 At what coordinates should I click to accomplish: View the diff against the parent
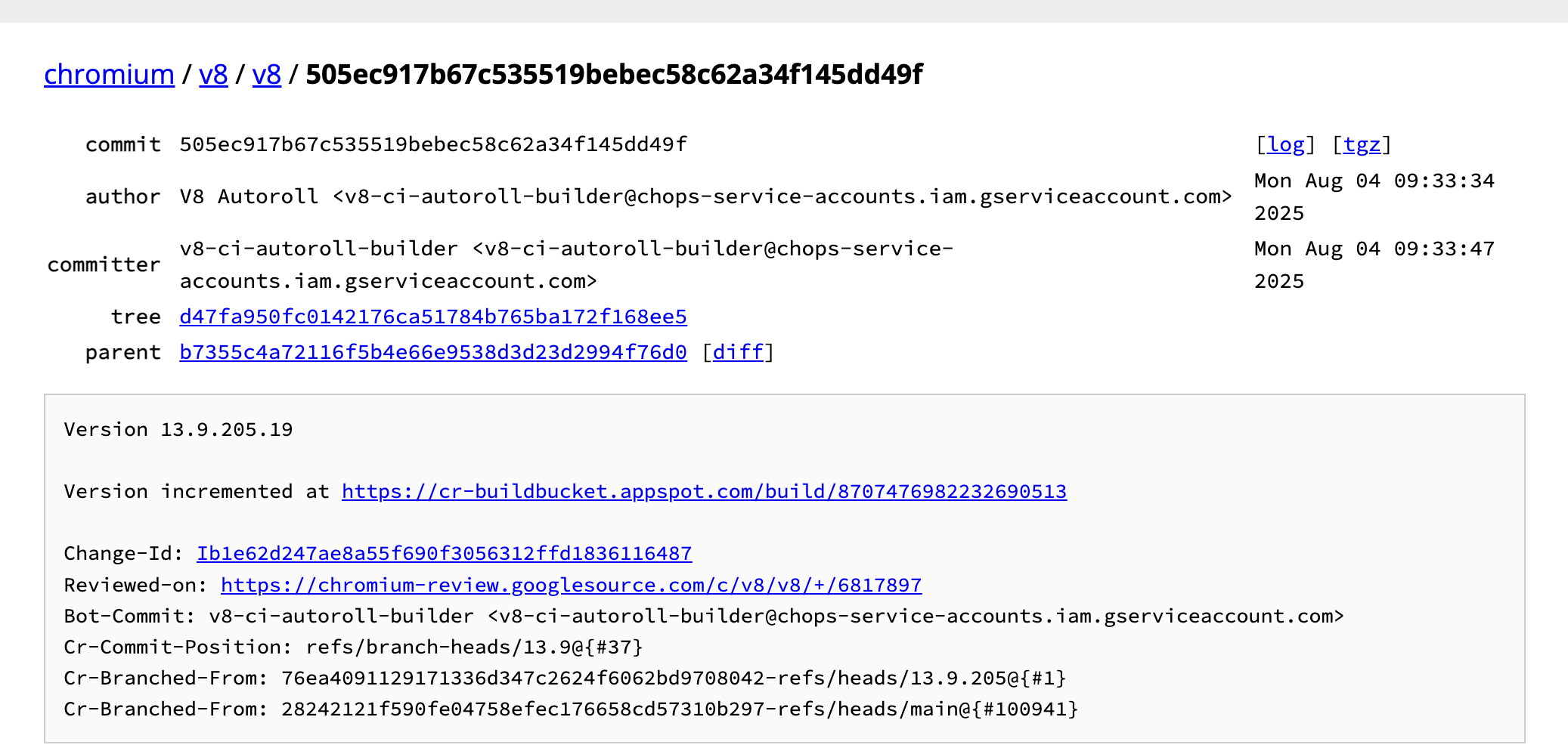[x=738, y=352]
